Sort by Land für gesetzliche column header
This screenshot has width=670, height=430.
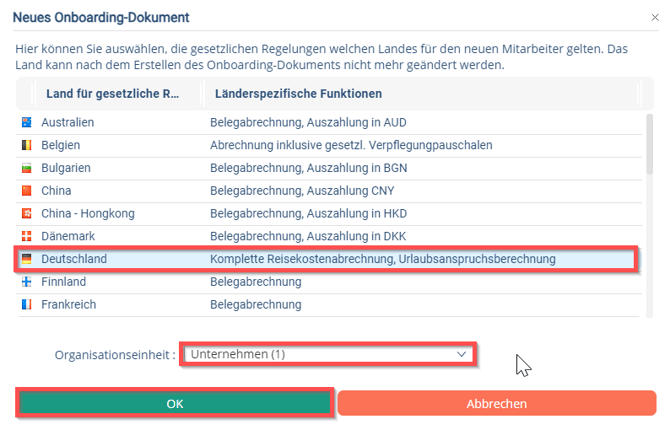(112, 94)
